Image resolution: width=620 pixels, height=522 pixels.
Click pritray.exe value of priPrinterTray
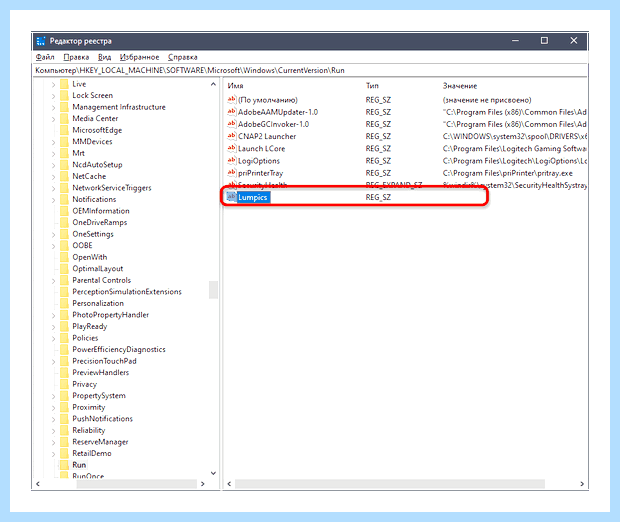point(507,173)
